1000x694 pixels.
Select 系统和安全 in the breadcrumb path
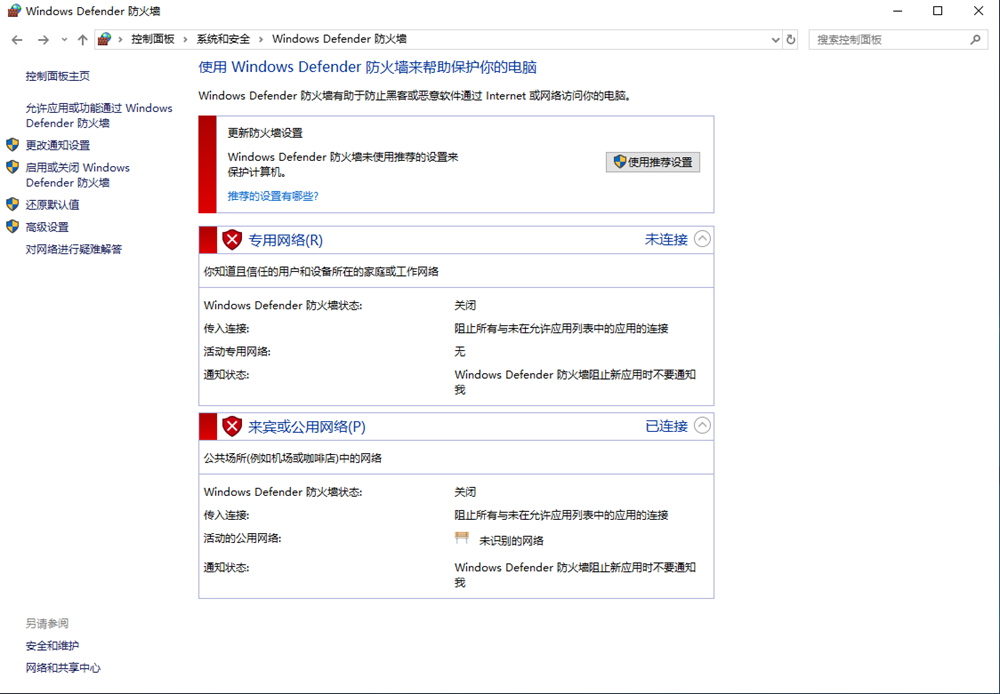pos(223,39)
